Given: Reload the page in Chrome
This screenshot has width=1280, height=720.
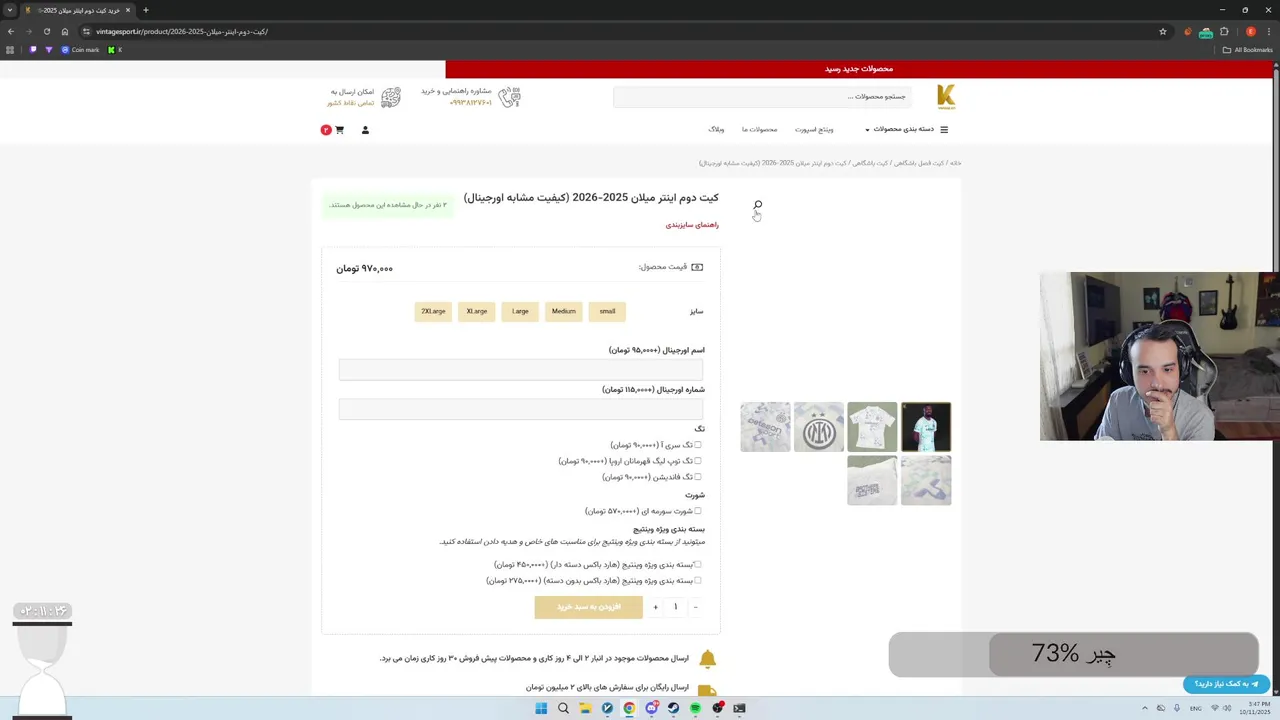Looking at the screenshot, I should [x=46, y=31].
